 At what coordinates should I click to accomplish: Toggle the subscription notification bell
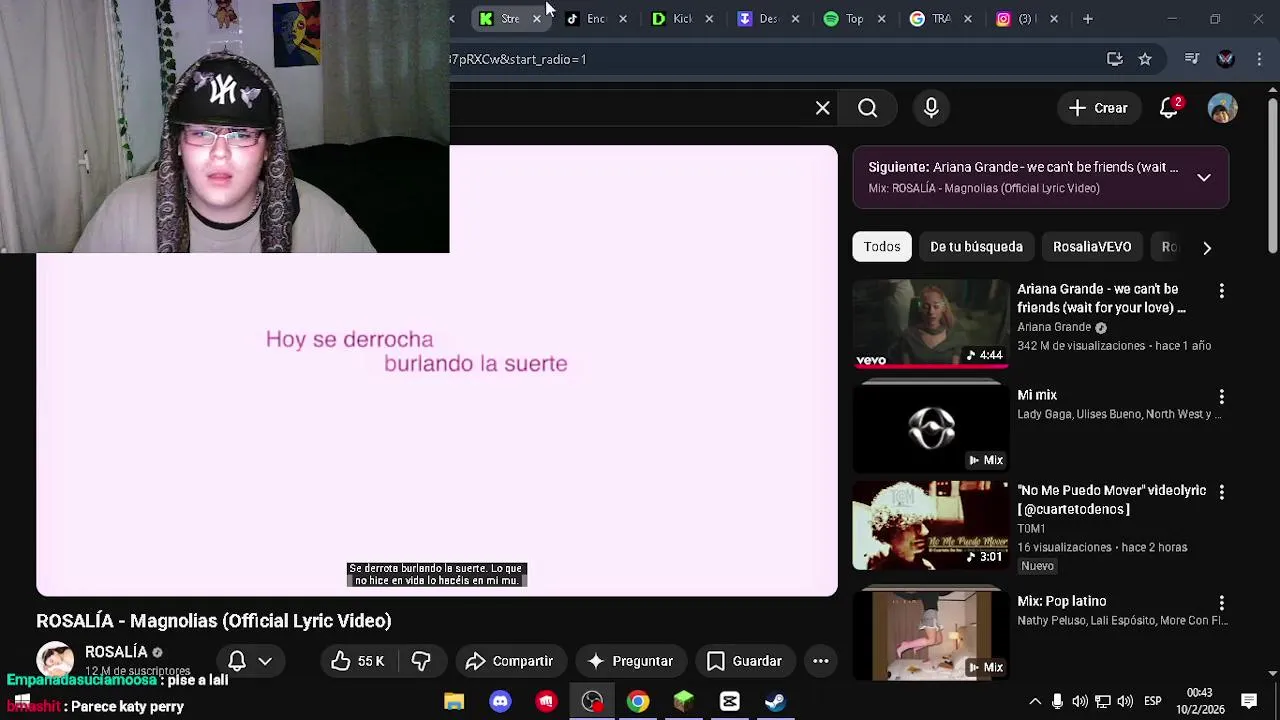[x=249, y=661]
